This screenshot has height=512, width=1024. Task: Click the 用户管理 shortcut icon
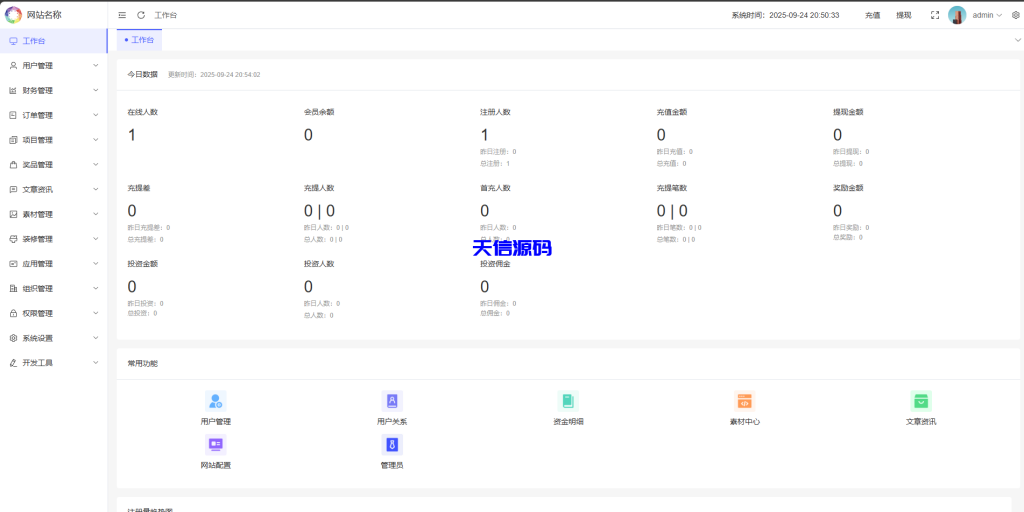pyautogui.click(x=215, y=401)
